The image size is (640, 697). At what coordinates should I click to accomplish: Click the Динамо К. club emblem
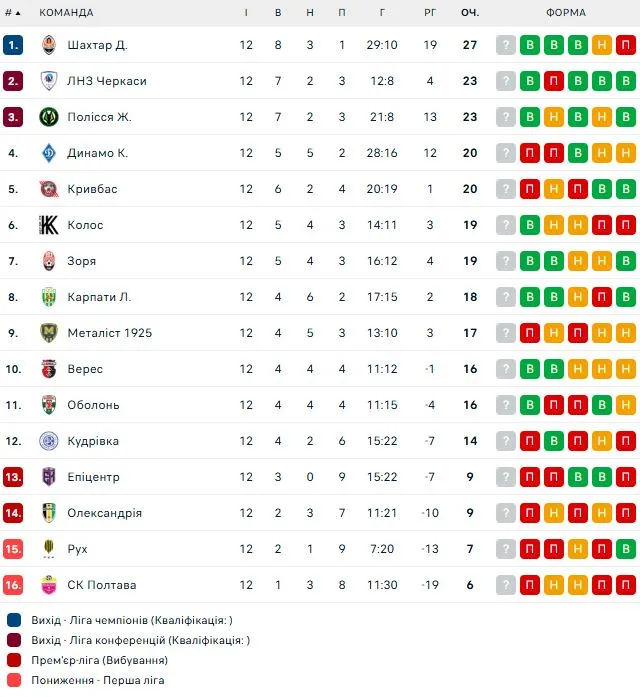point(49,153)
